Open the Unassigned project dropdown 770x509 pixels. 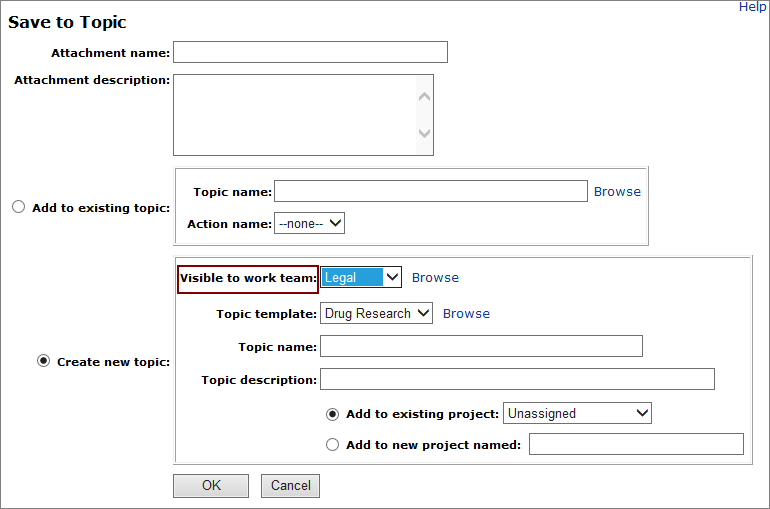click(x=578, y=413)
